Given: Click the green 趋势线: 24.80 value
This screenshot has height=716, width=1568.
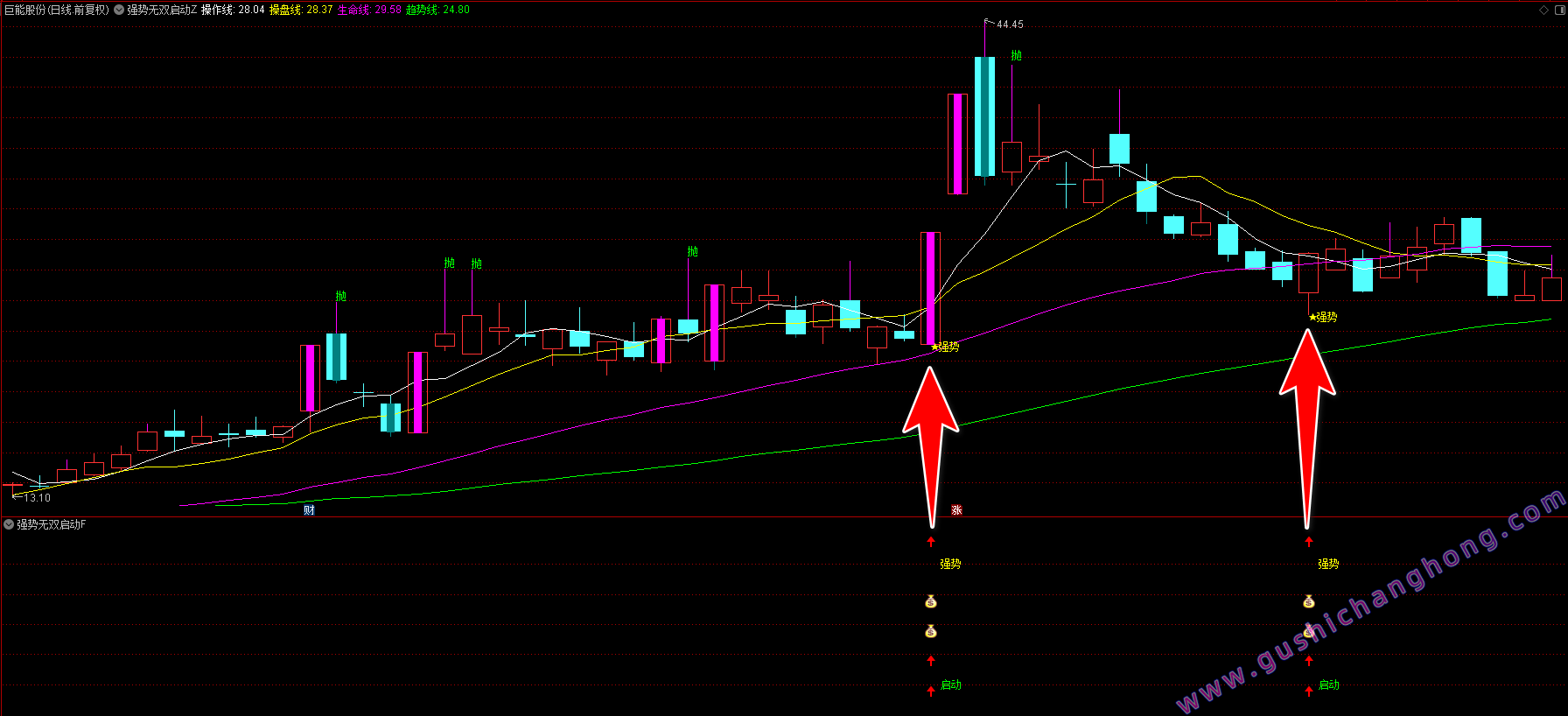Looking at the screenshot, I should 437,11.
